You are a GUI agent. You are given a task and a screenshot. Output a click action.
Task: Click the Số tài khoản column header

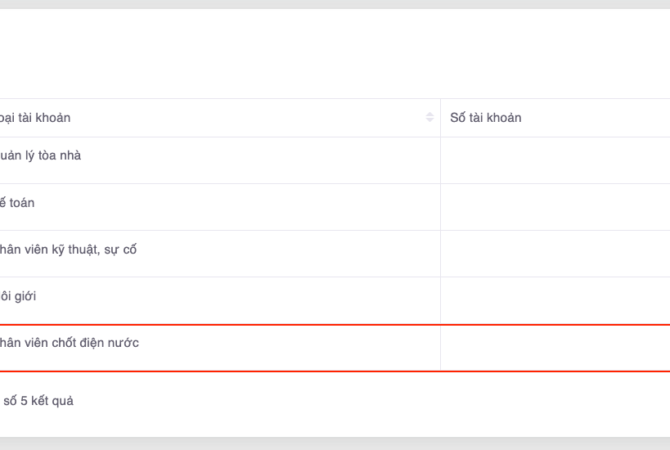[x=485, y=118]
